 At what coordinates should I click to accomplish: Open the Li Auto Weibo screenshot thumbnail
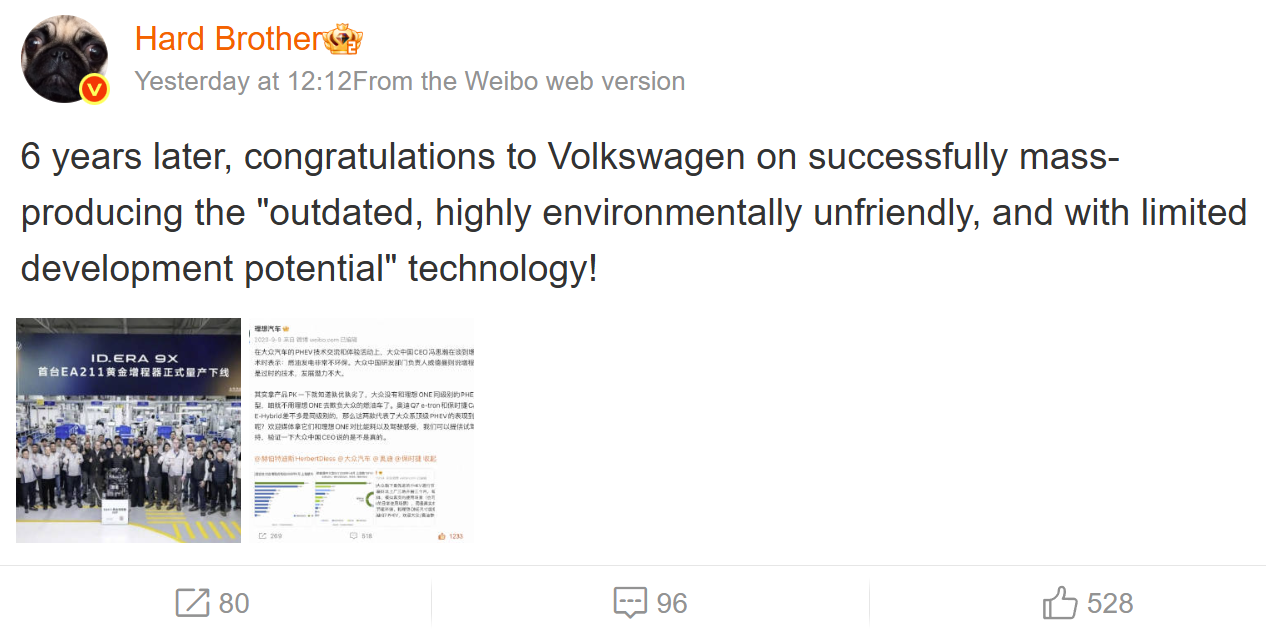coord(361,431)
